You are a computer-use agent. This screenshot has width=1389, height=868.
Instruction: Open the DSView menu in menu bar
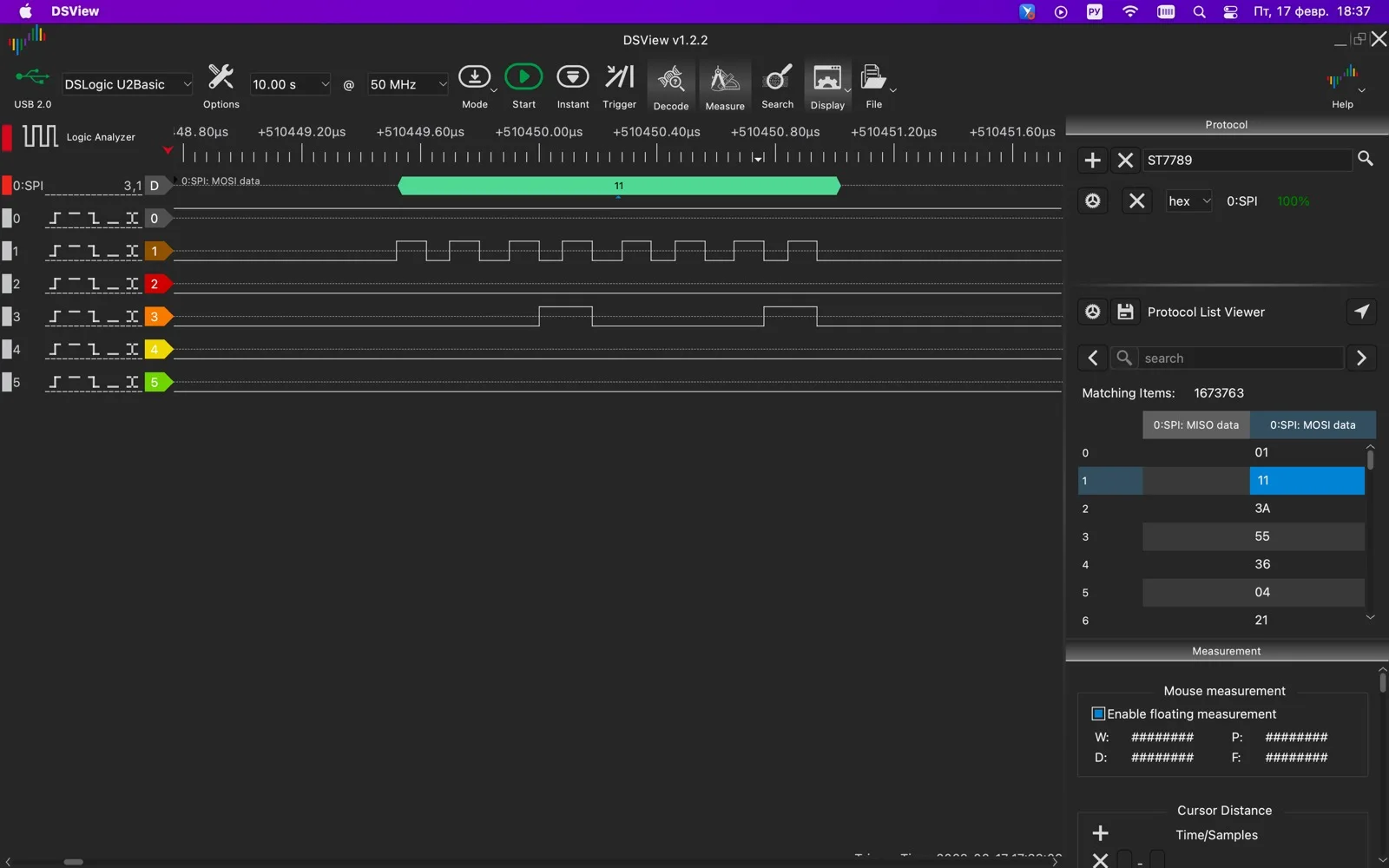pyautogui.click(x=75, y=11)
